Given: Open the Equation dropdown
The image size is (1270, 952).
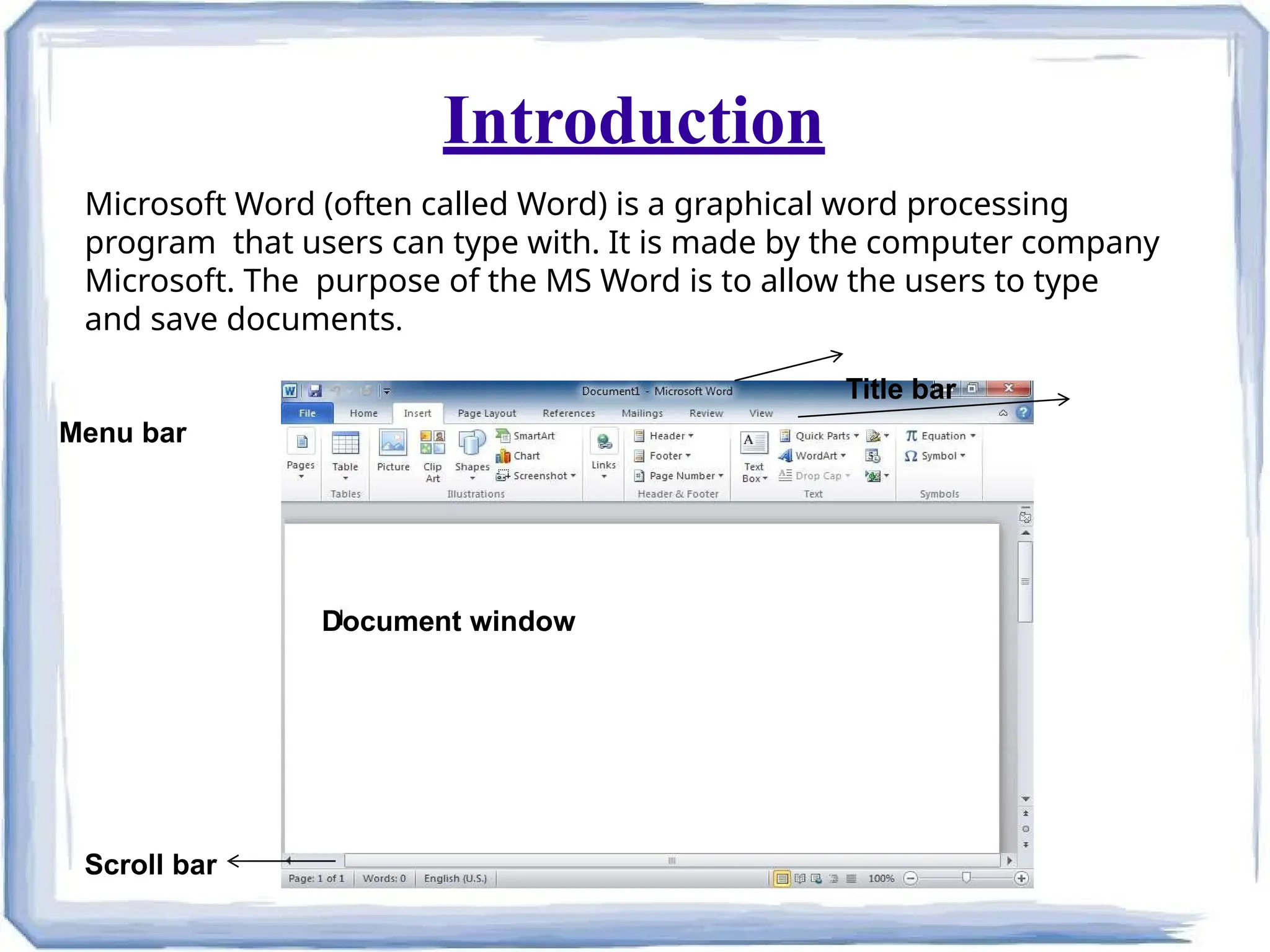Looking at the screenshot, I should (940, 436).
